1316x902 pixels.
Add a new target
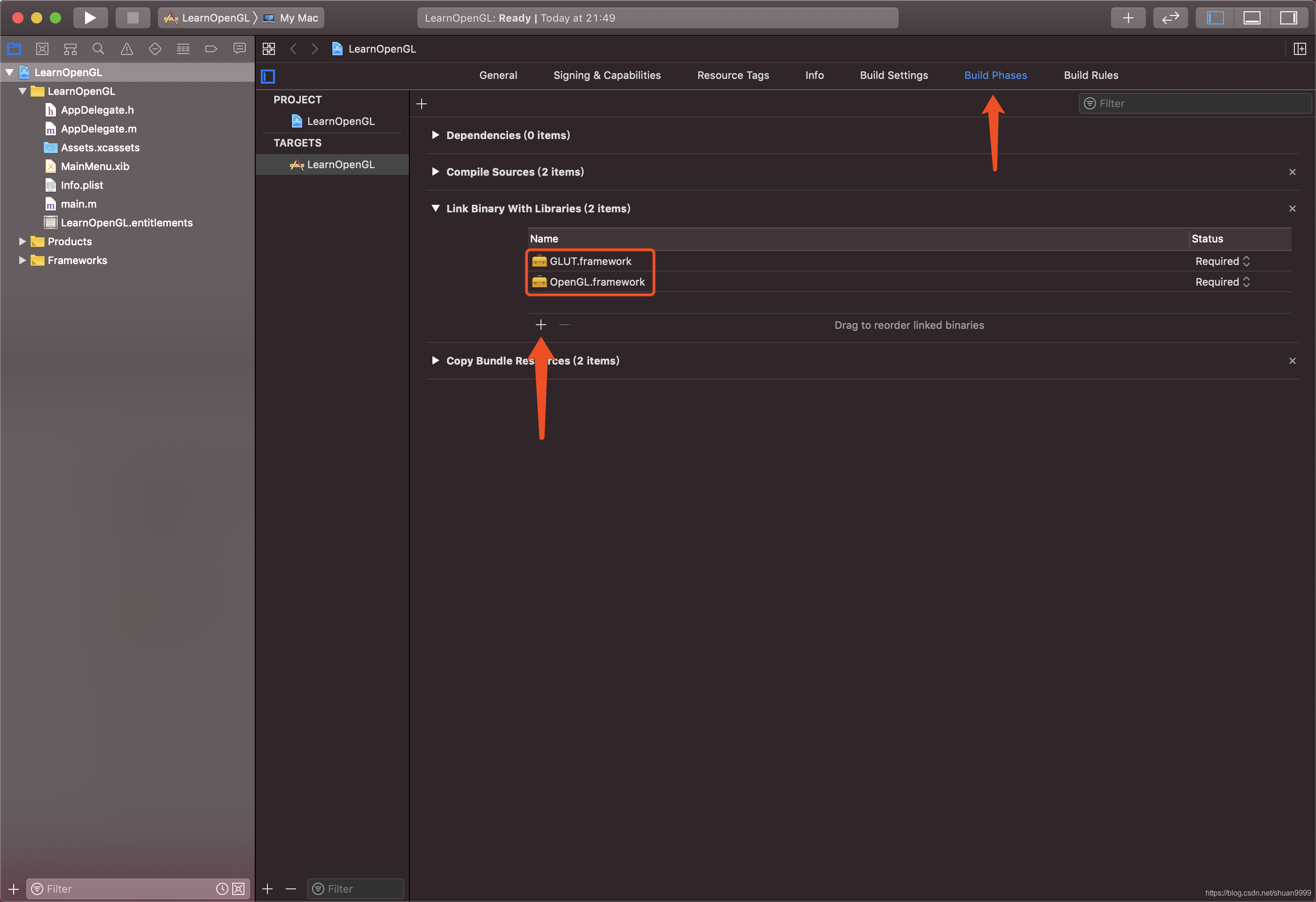pos(268,888)
